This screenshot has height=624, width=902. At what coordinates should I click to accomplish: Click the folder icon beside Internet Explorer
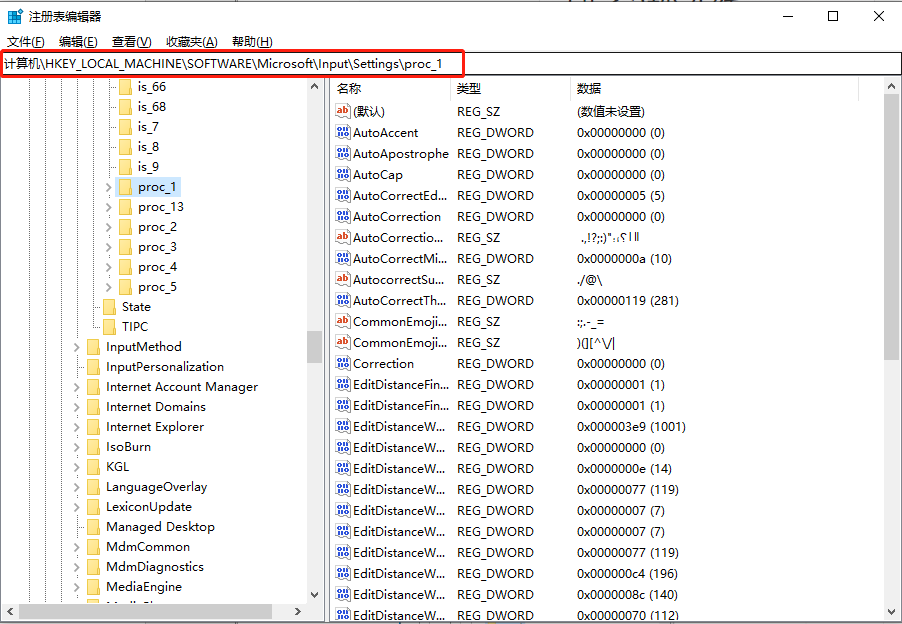[x=93, y=427]
